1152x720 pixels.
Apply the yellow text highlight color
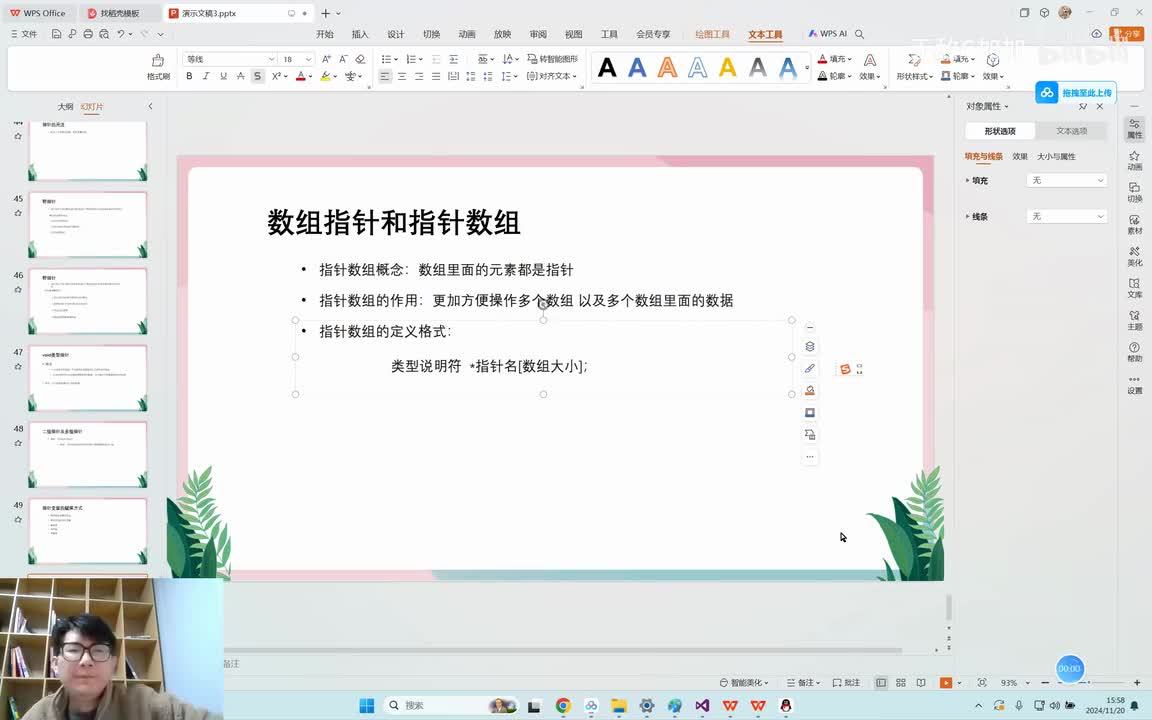point(325,76)
